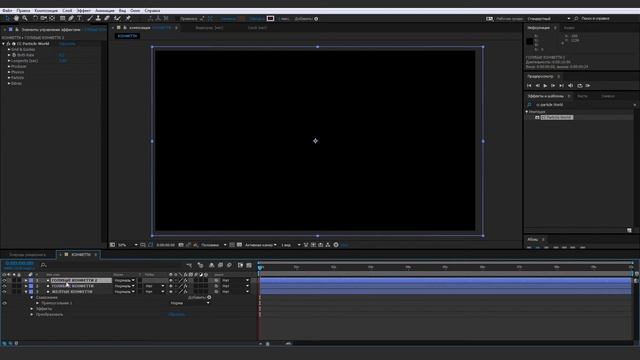Open Композиция menu

point(46,11)
